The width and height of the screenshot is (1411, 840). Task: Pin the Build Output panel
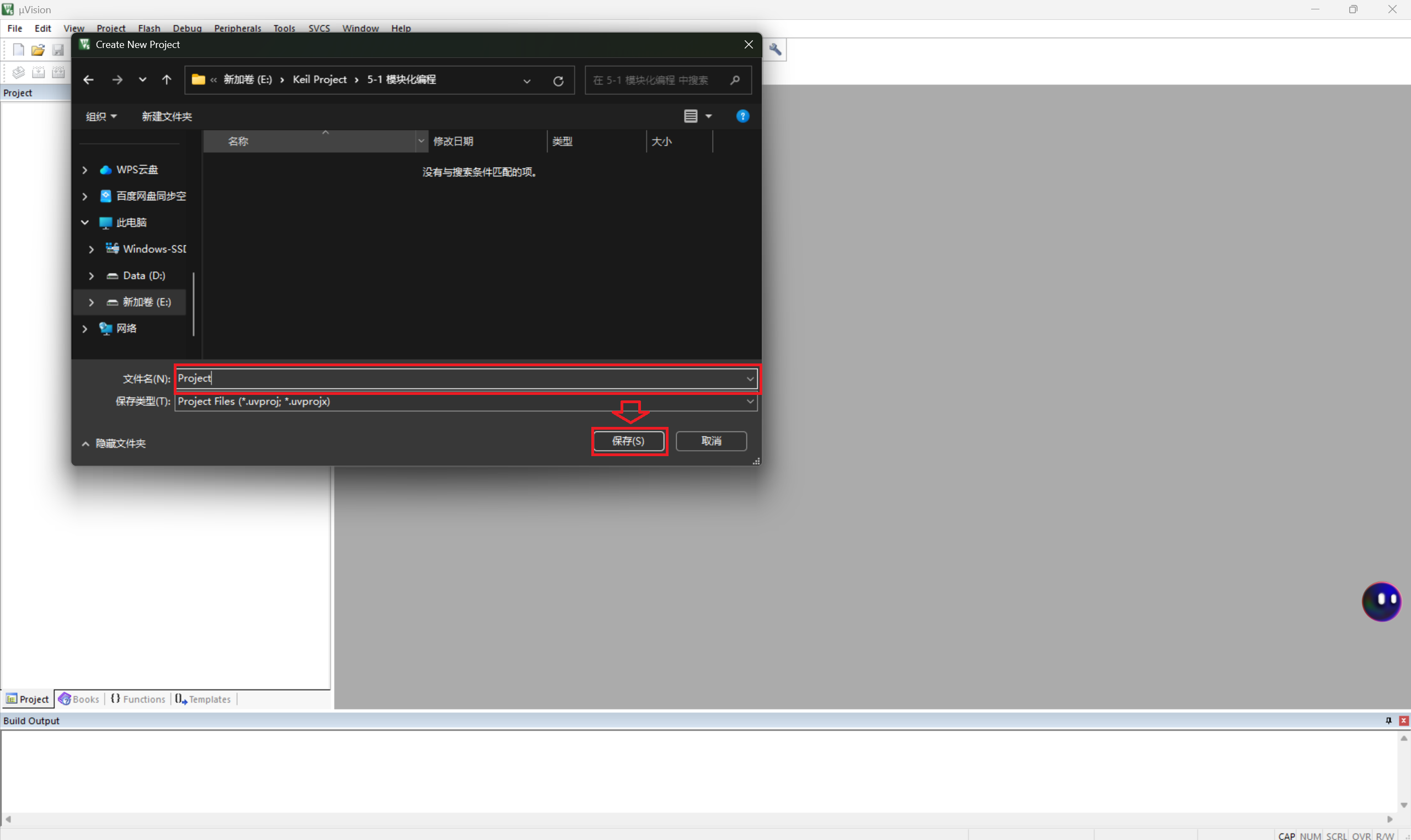pos(1388,720)
